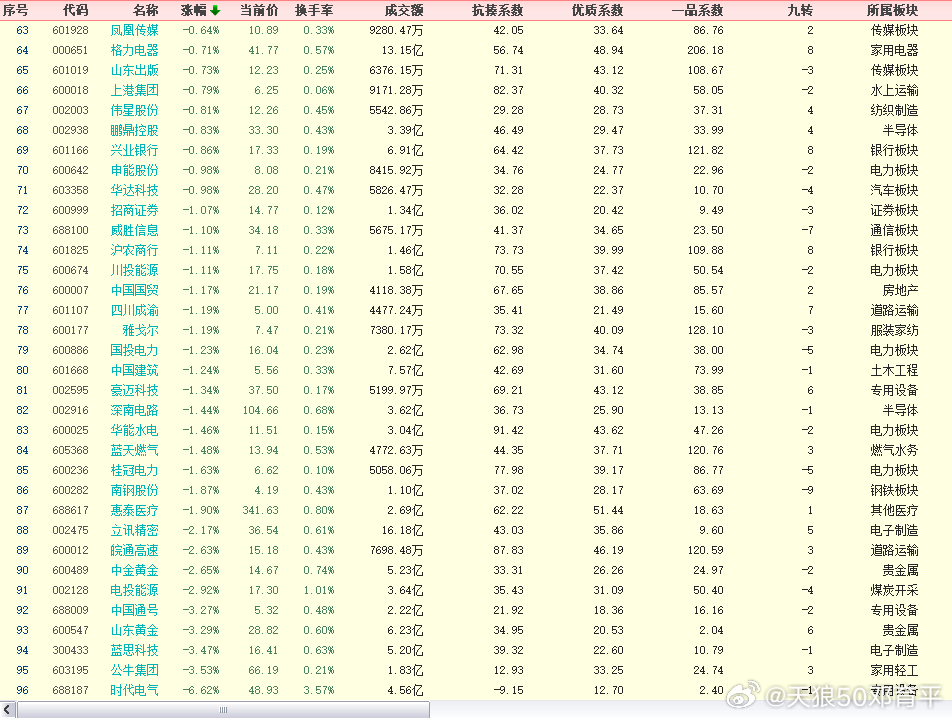
Task: Select stock code 000651
Action: pos(70,50)
